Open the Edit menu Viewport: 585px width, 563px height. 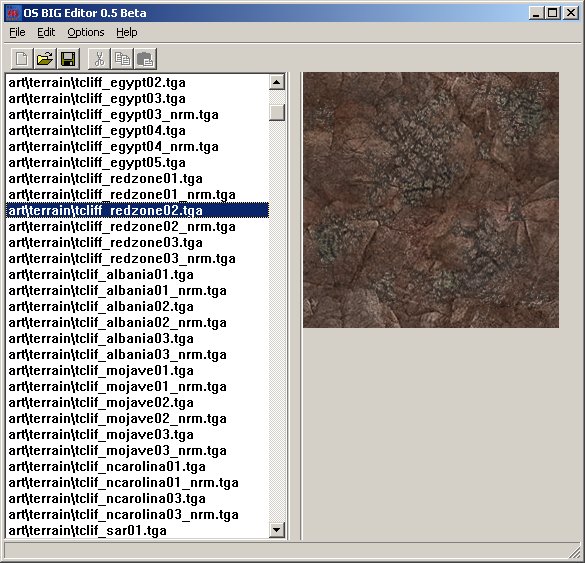[x=46, y=32]
